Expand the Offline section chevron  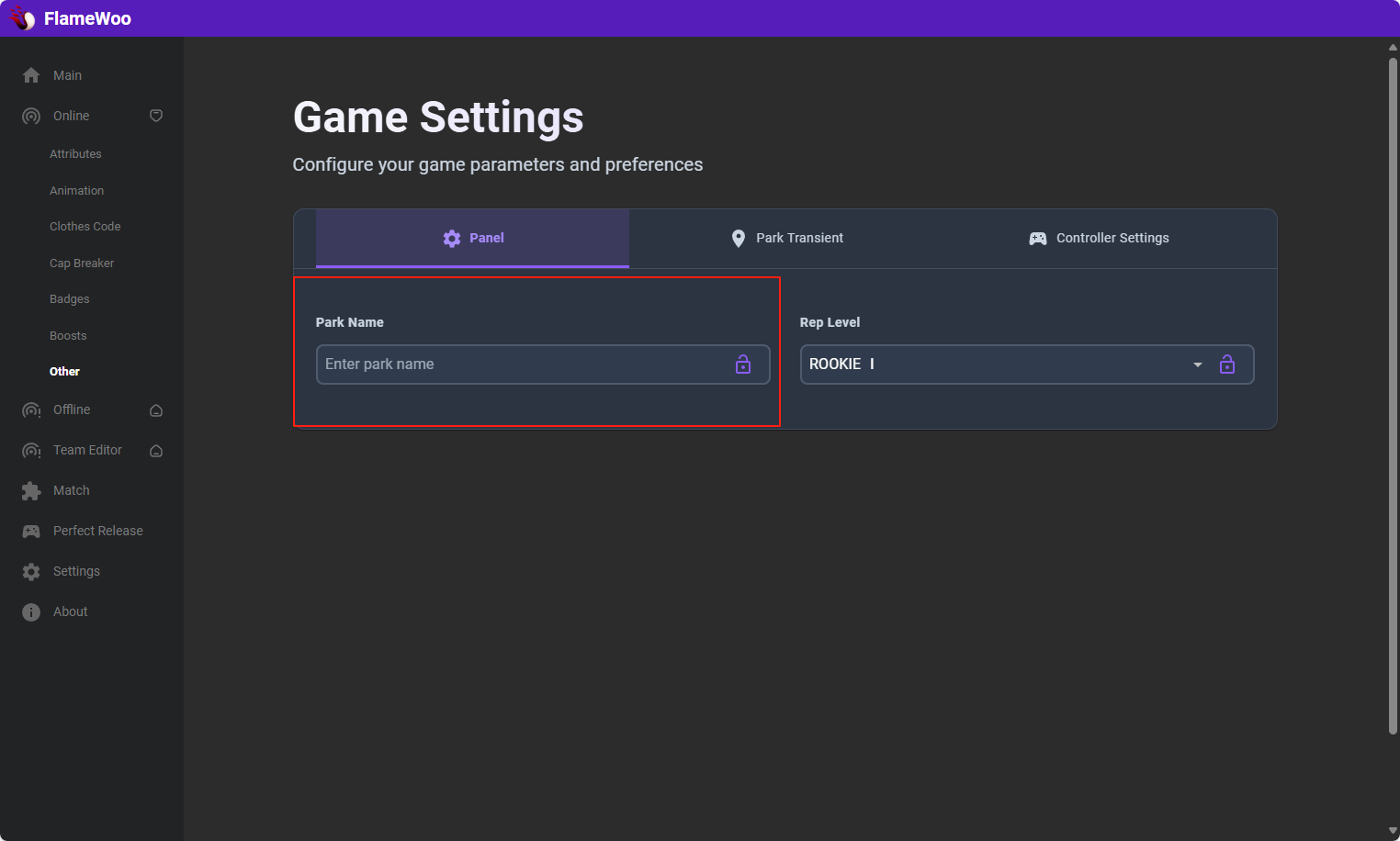156,410
